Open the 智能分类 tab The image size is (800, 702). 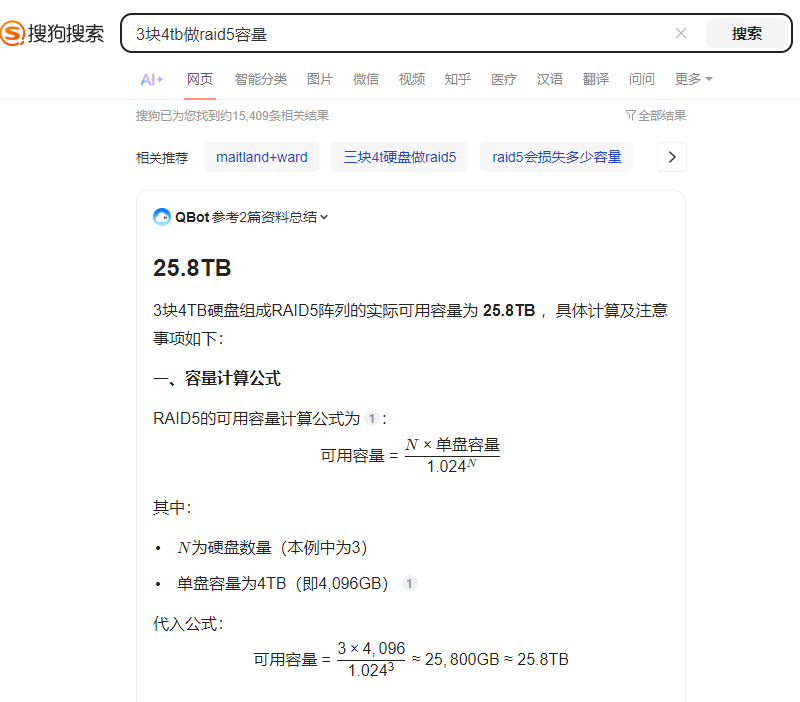click(260, 79)
